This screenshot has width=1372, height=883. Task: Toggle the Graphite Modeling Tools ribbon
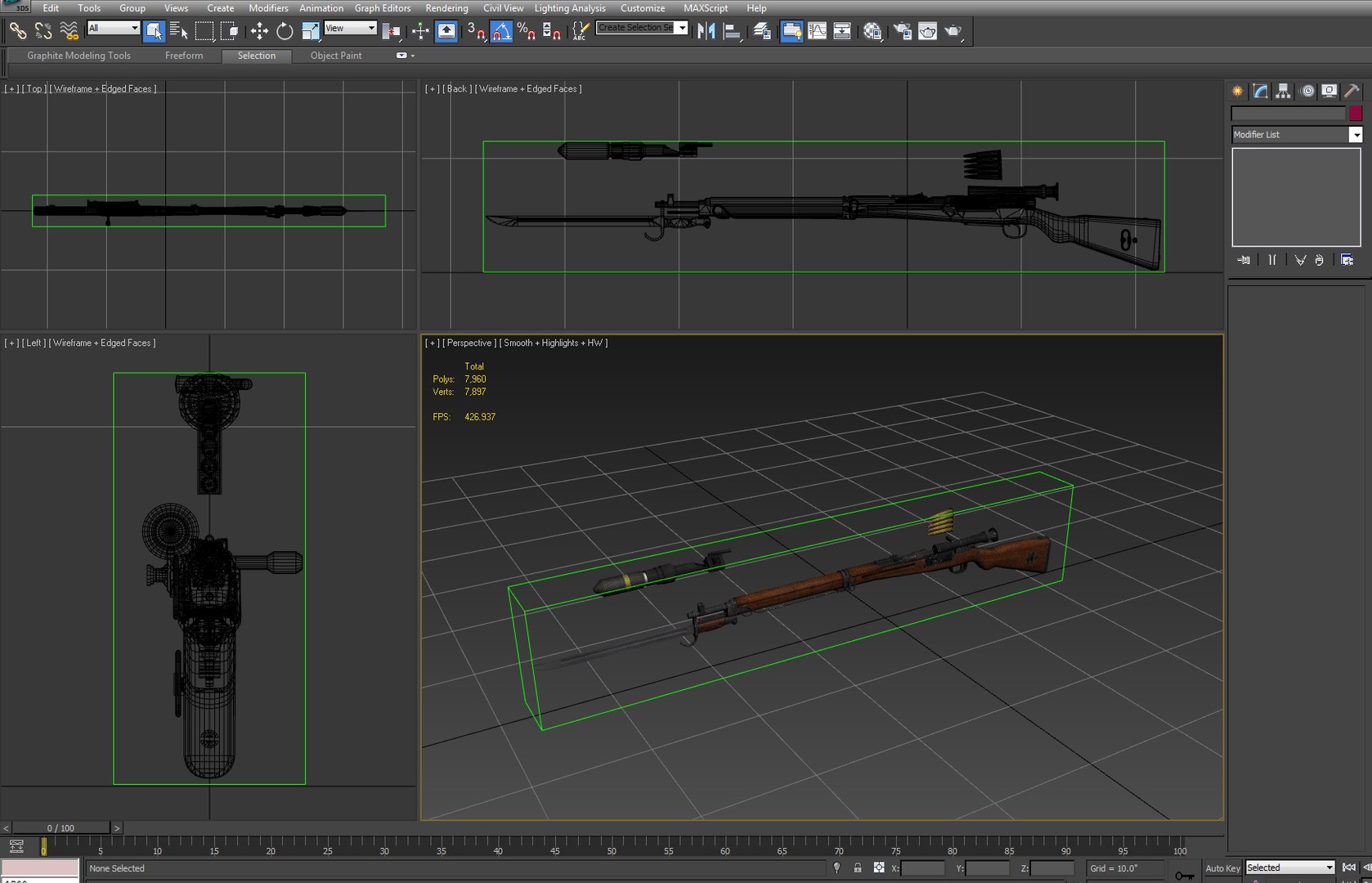[791, 31]
